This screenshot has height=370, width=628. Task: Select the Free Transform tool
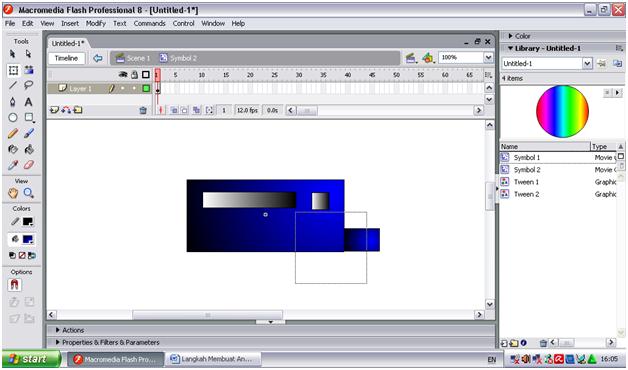[13, 70]
